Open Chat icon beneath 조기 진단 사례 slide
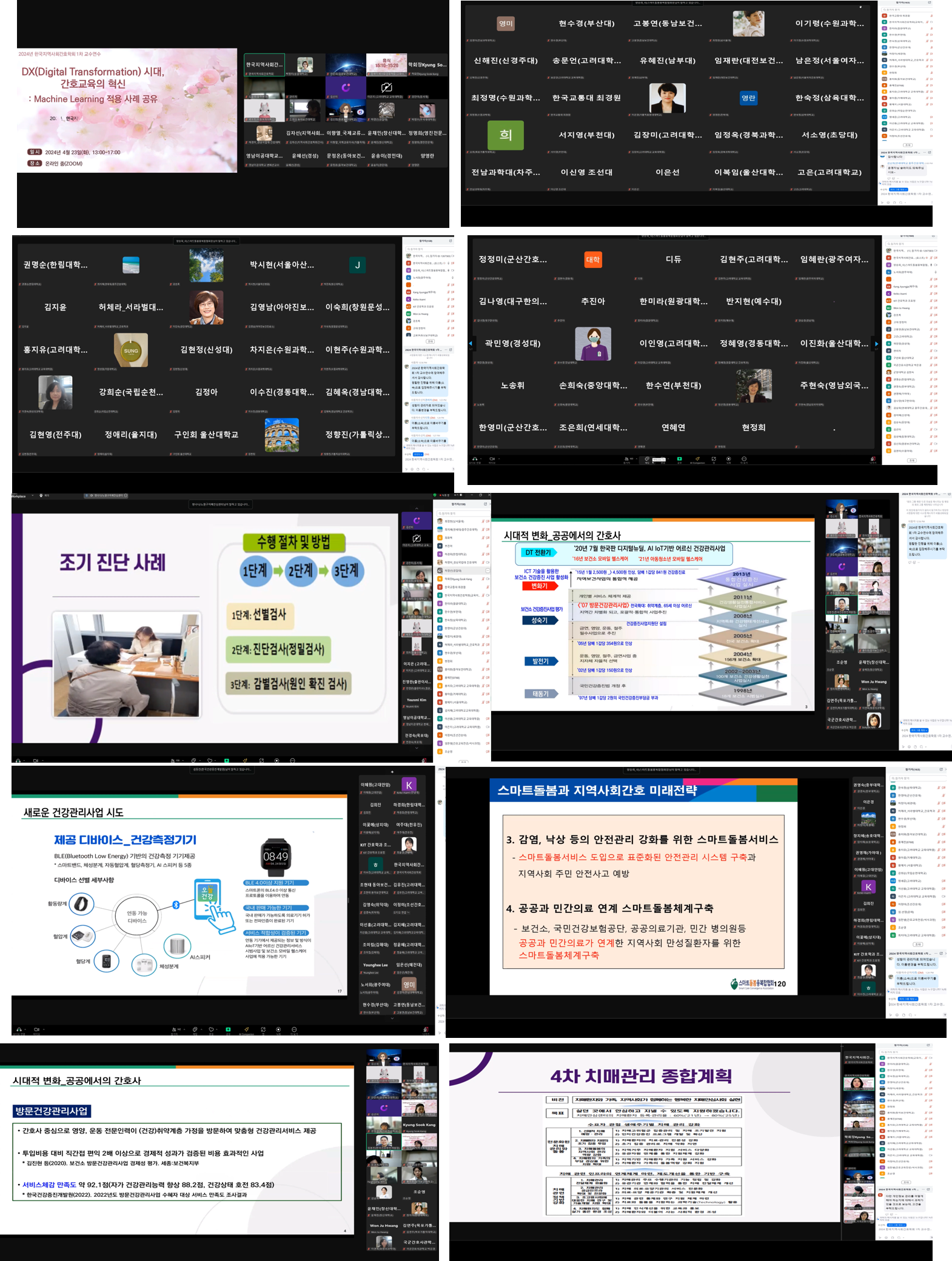 (193, 760)
